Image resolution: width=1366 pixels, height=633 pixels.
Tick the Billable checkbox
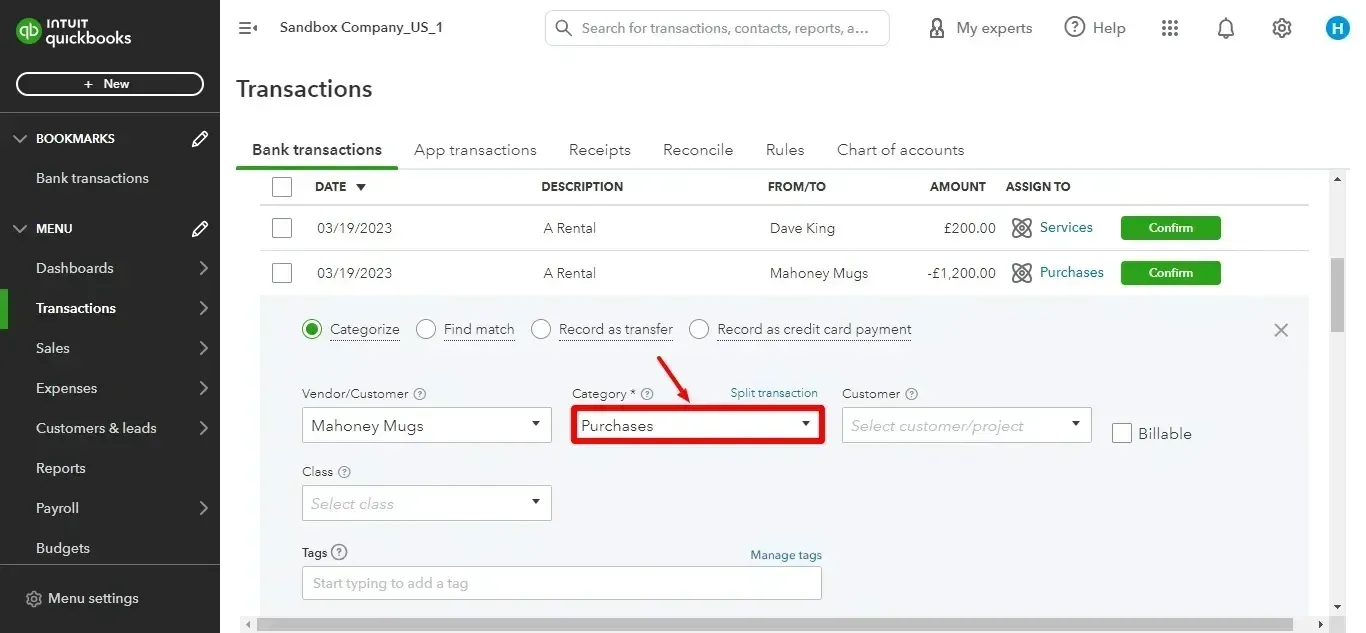click(1122, 433)
